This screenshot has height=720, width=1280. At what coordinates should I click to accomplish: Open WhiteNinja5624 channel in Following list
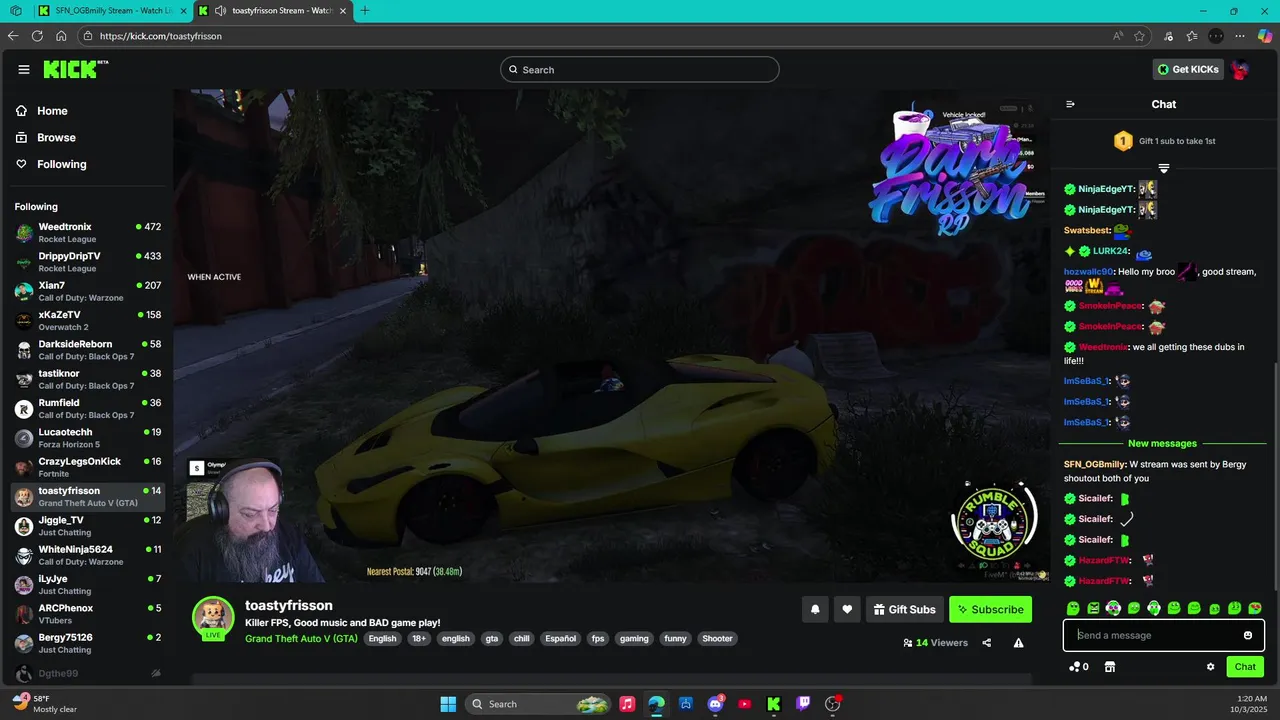tap(88, 555)
